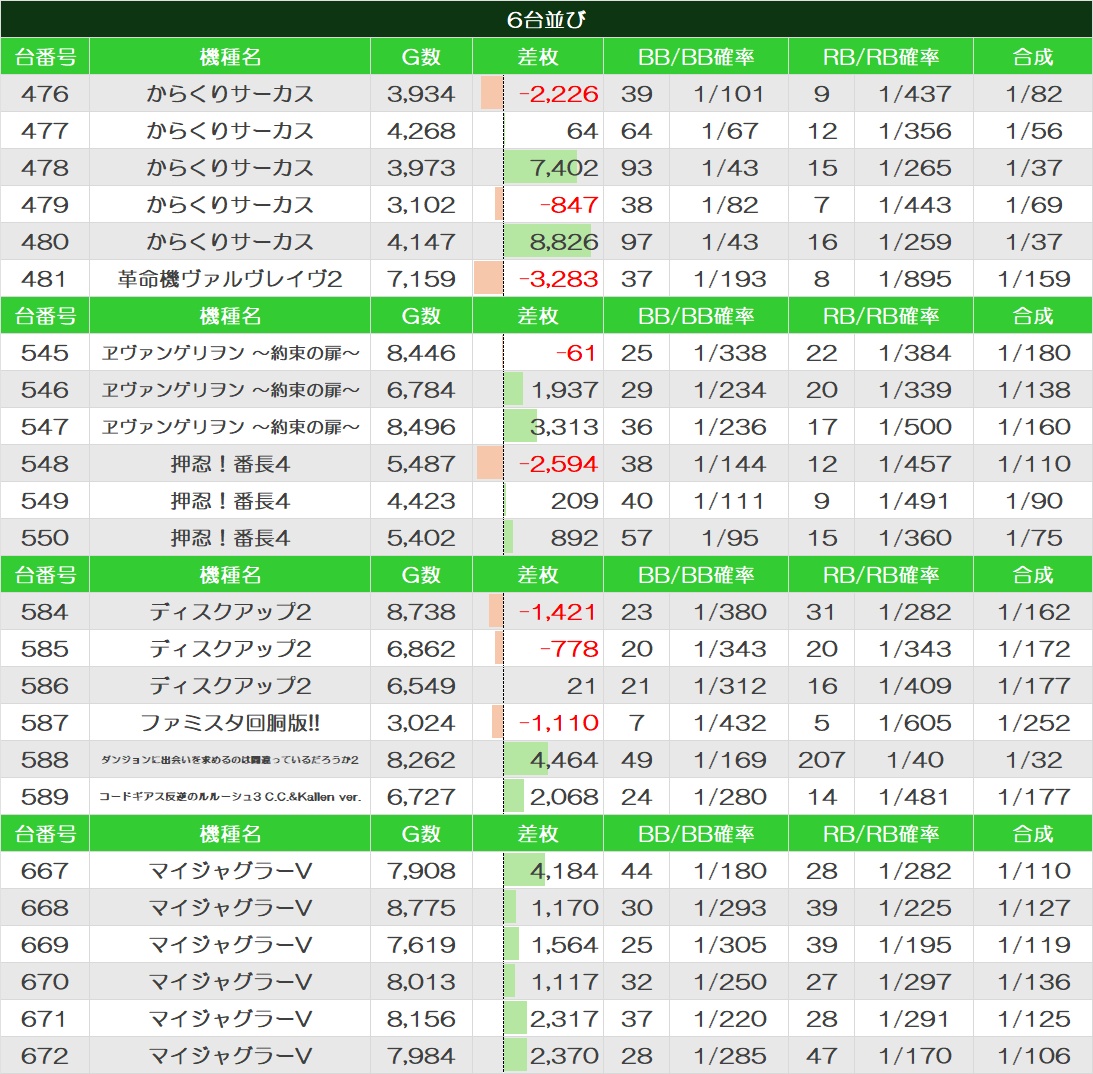
Task: Click the 差枚 value -2,226
Action: 558,93
